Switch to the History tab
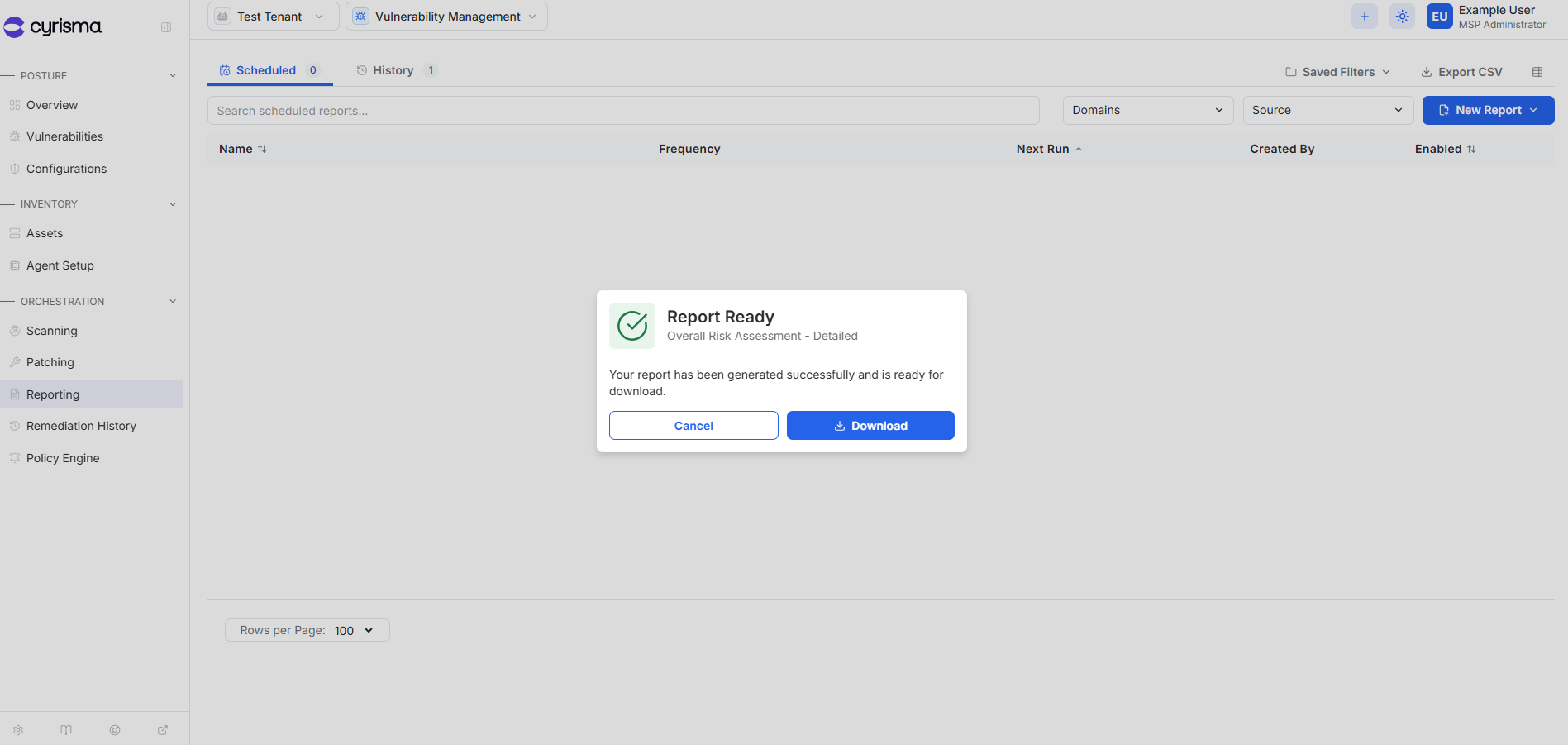Screen dimensions: 1568x745 pyautogui.click(x=397, y=70)
